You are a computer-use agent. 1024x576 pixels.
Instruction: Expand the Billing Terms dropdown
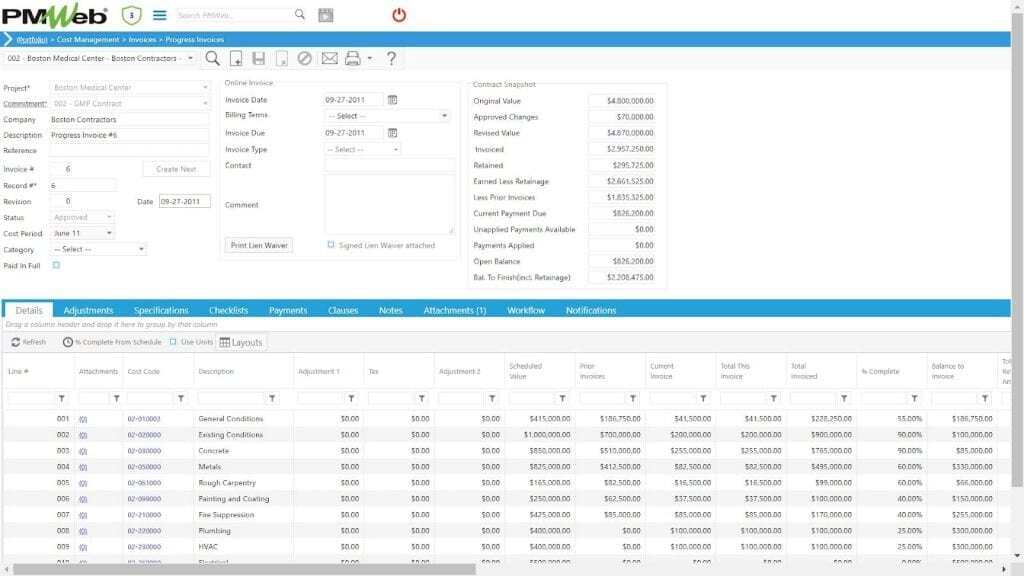pyautogui.click(x=388, y=116)
